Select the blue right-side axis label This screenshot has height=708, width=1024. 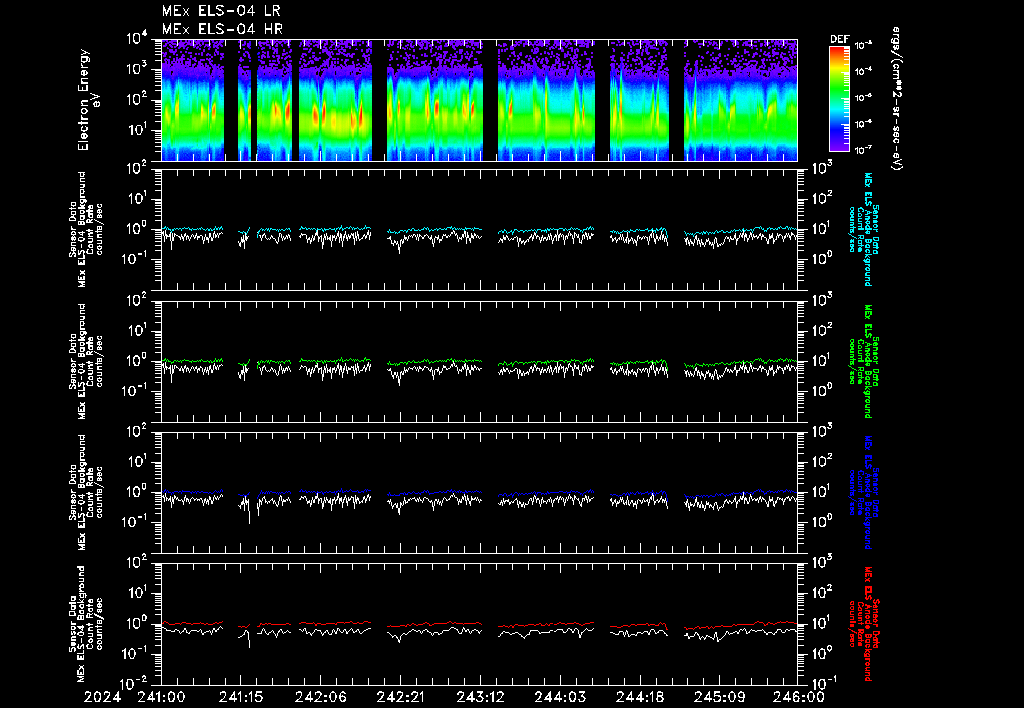(x=863, y=492)
